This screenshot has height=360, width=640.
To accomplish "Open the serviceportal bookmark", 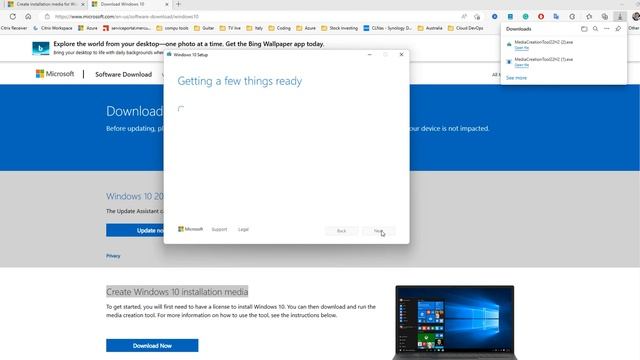I will [127, 28].
